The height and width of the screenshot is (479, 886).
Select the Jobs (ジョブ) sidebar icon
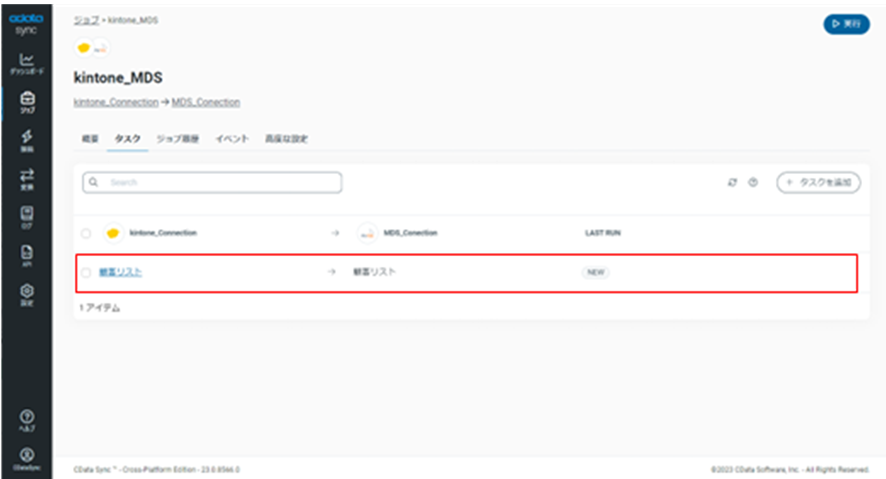27,103
